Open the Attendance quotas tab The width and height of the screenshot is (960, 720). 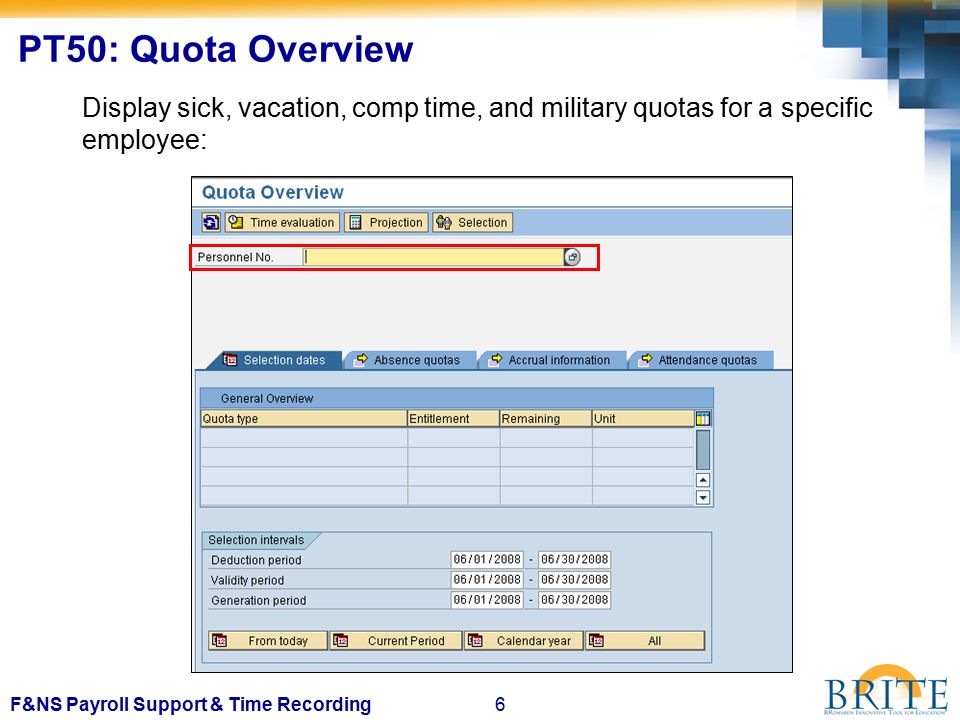700,360
